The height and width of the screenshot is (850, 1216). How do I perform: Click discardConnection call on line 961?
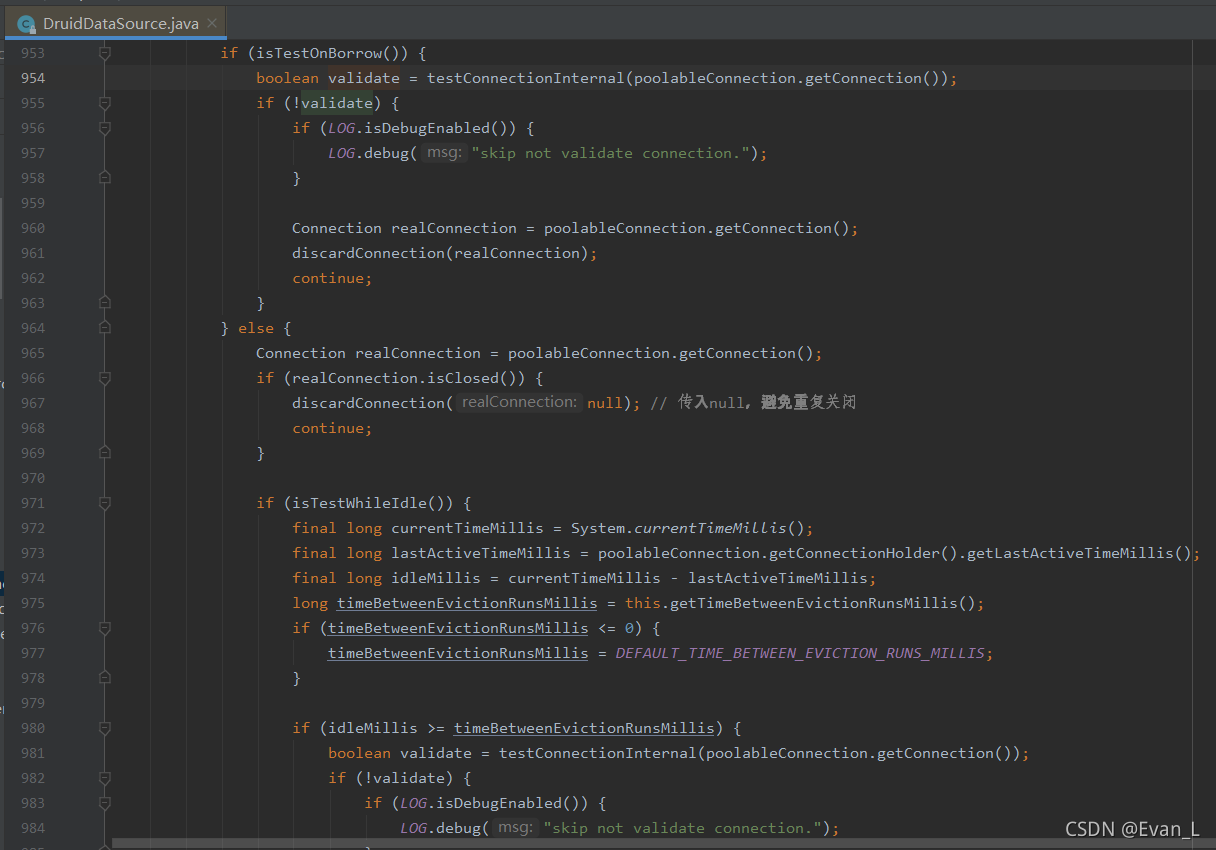368,253
